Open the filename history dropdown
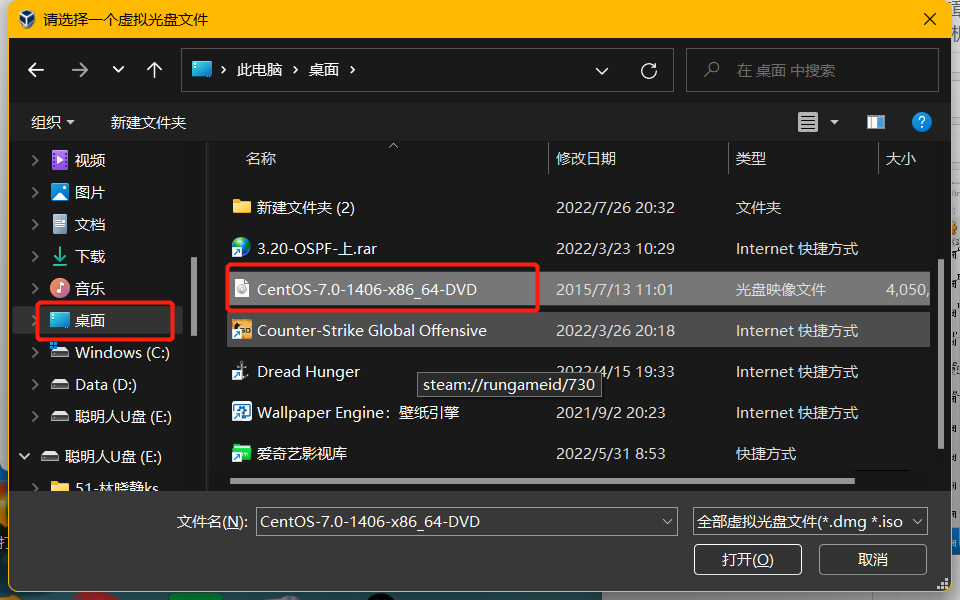 668,521
